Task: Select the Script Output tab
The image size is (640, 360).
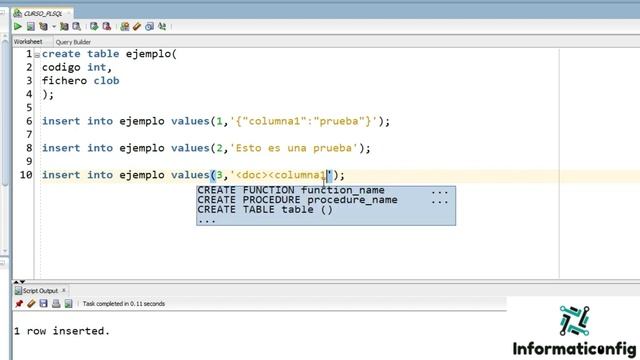Action: point(40,291)
